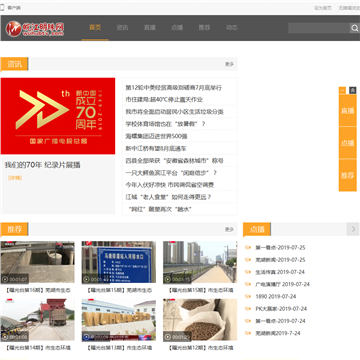360x360 pixels.
Task: Open news about 居民小区生活垃圾分类
Action: (175, 112)
